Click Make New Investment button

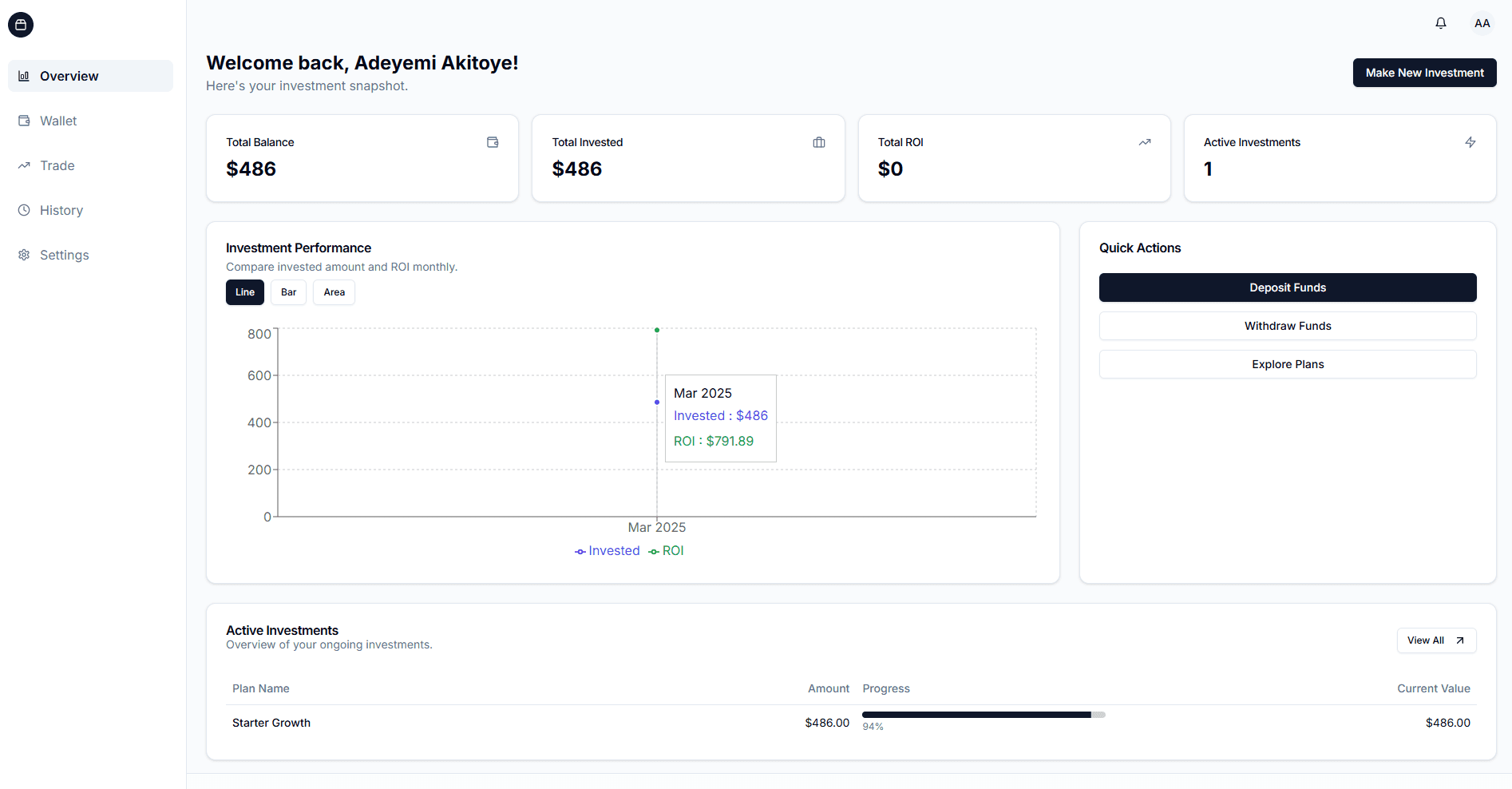(x=1424, y=73)
